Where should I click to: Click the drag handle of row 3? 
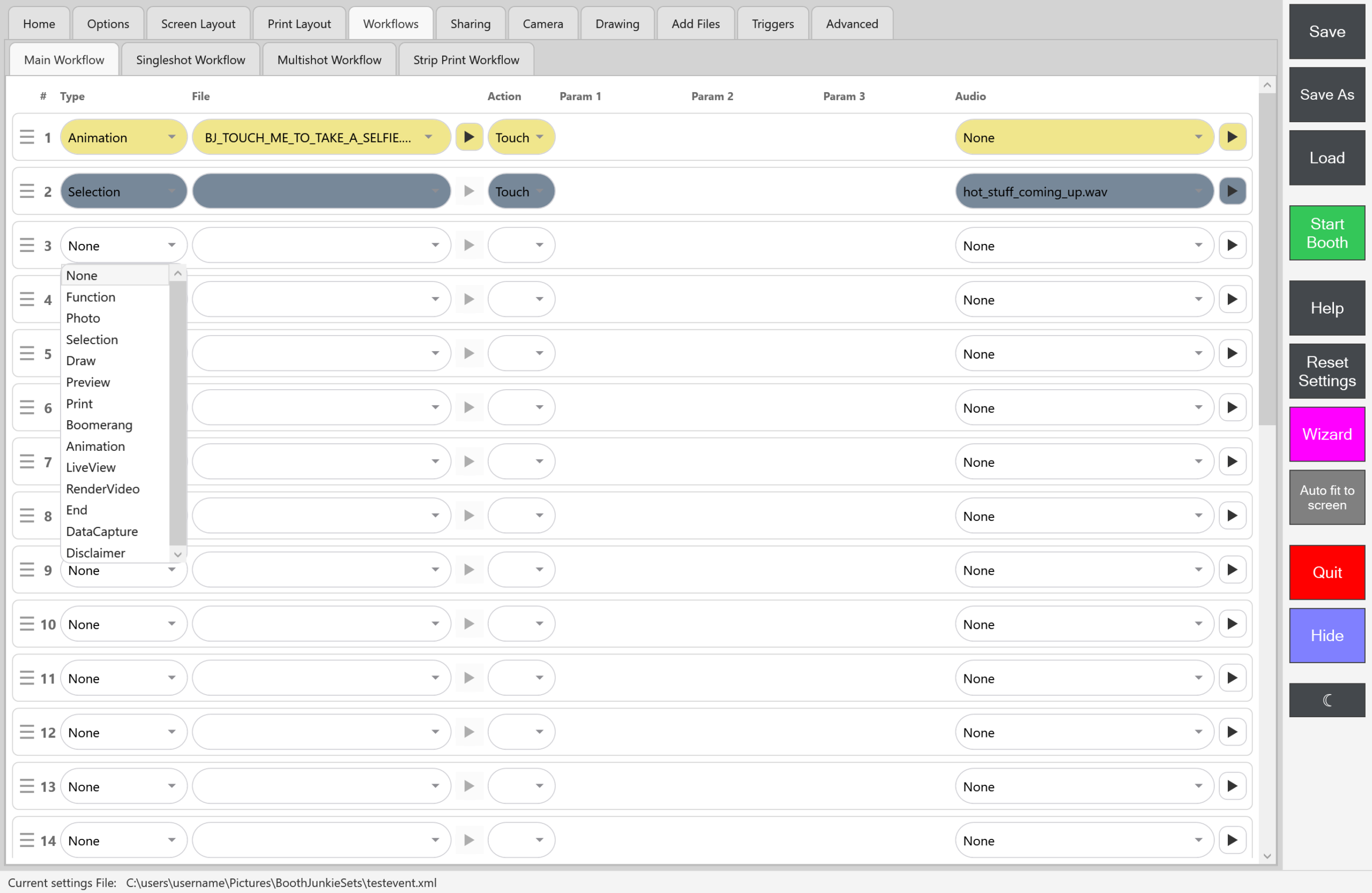coord(27,245)
